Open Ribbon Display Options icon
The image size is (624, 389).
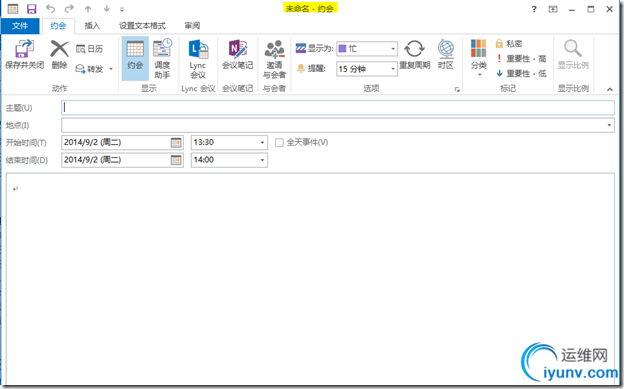click(553, 9)
